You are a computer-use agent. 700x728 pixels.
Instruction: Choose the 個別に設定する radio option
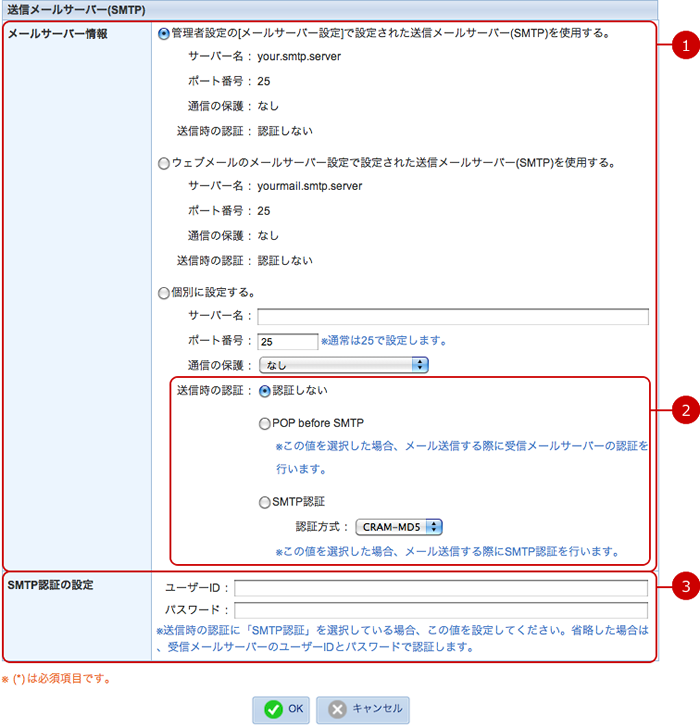point(163,293)
